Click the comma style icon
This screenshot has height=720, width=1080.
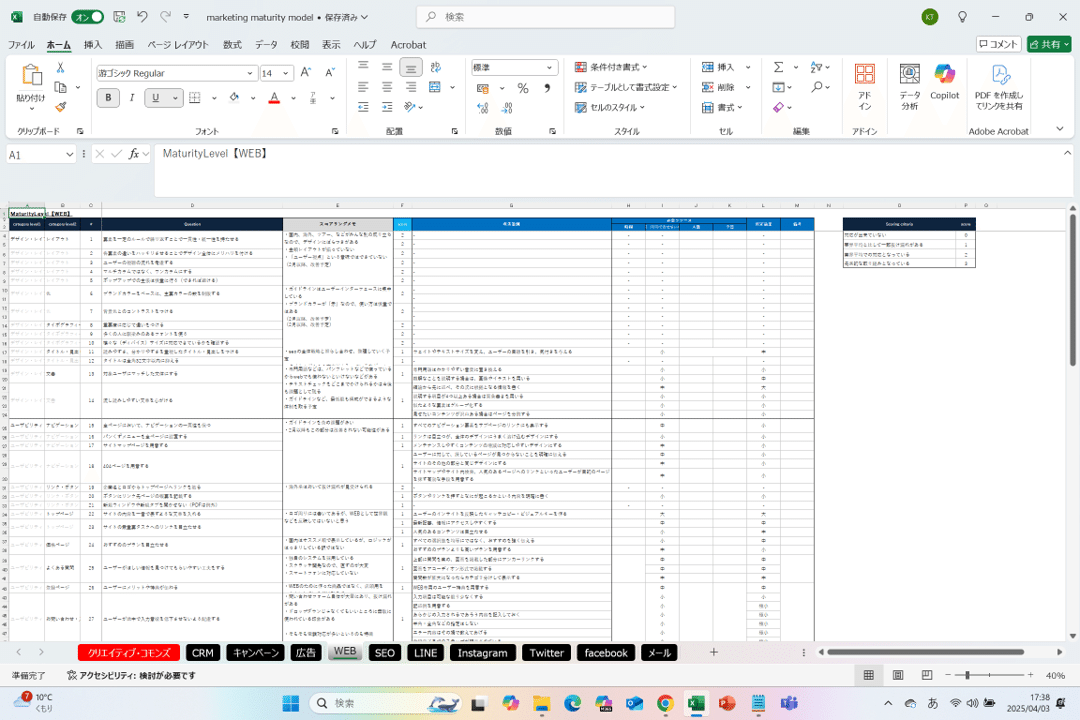pyautogui.click(x=547, y=88)
